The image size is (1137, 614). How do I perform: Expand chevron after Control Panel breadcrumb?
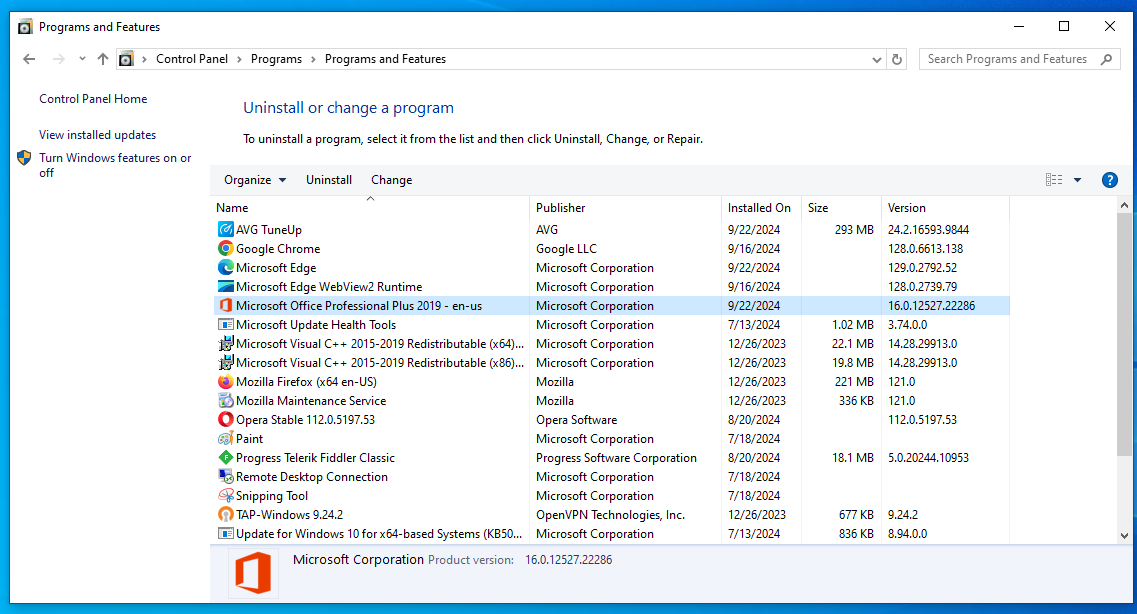(x=239, y=59)
